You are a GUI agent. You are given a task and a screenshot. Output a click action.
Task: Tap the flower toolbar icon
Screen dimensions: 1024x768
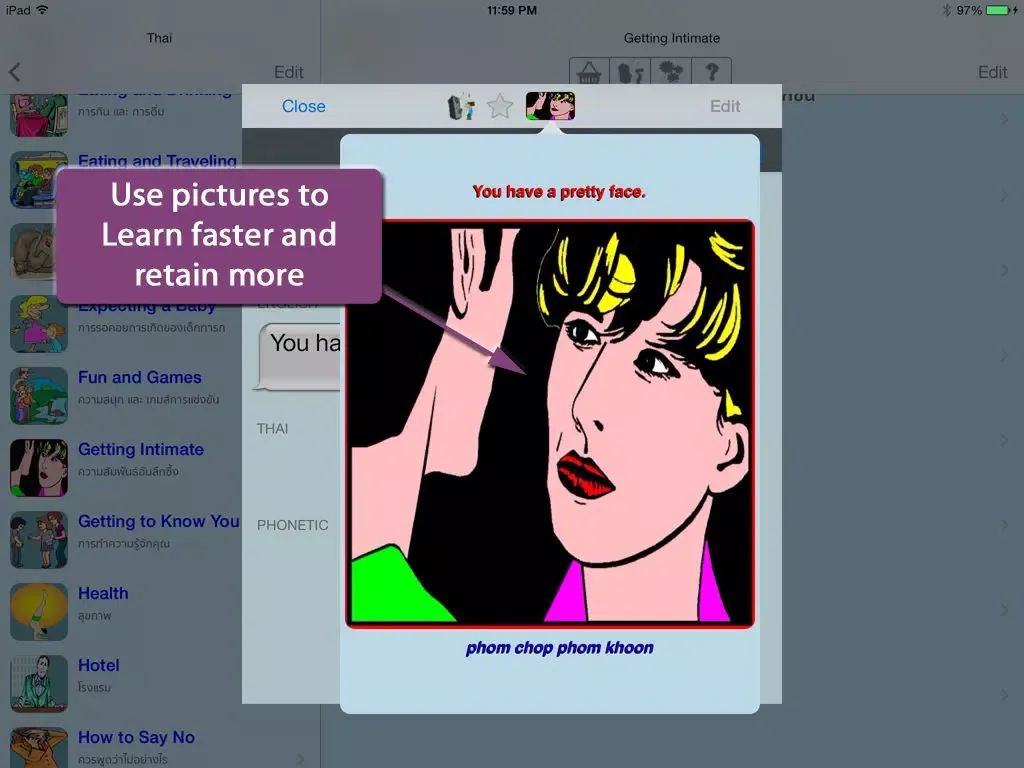coord(671,71)
